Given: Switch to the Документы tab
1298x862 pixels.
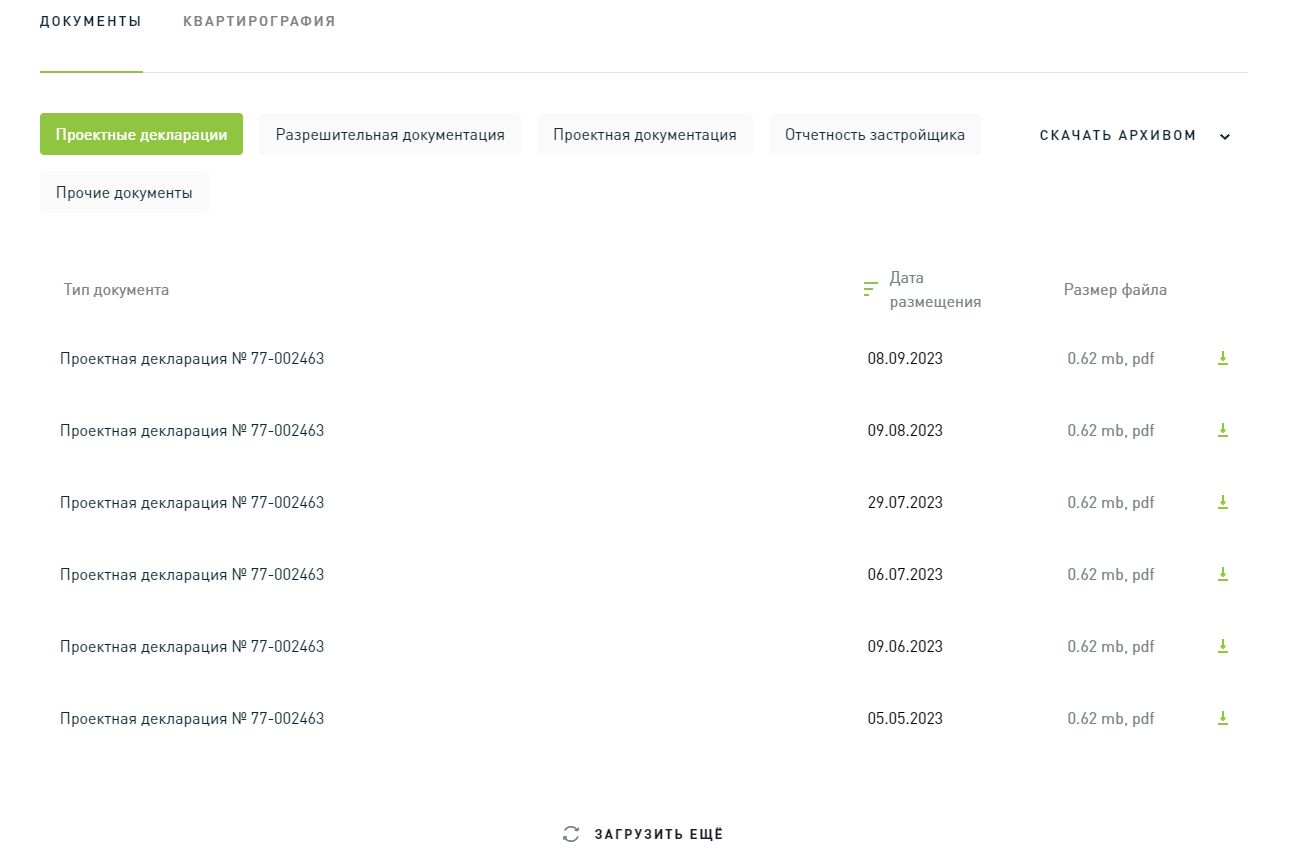Looking at the screenshot, I should pyautogui.click(x=91, y=21).
